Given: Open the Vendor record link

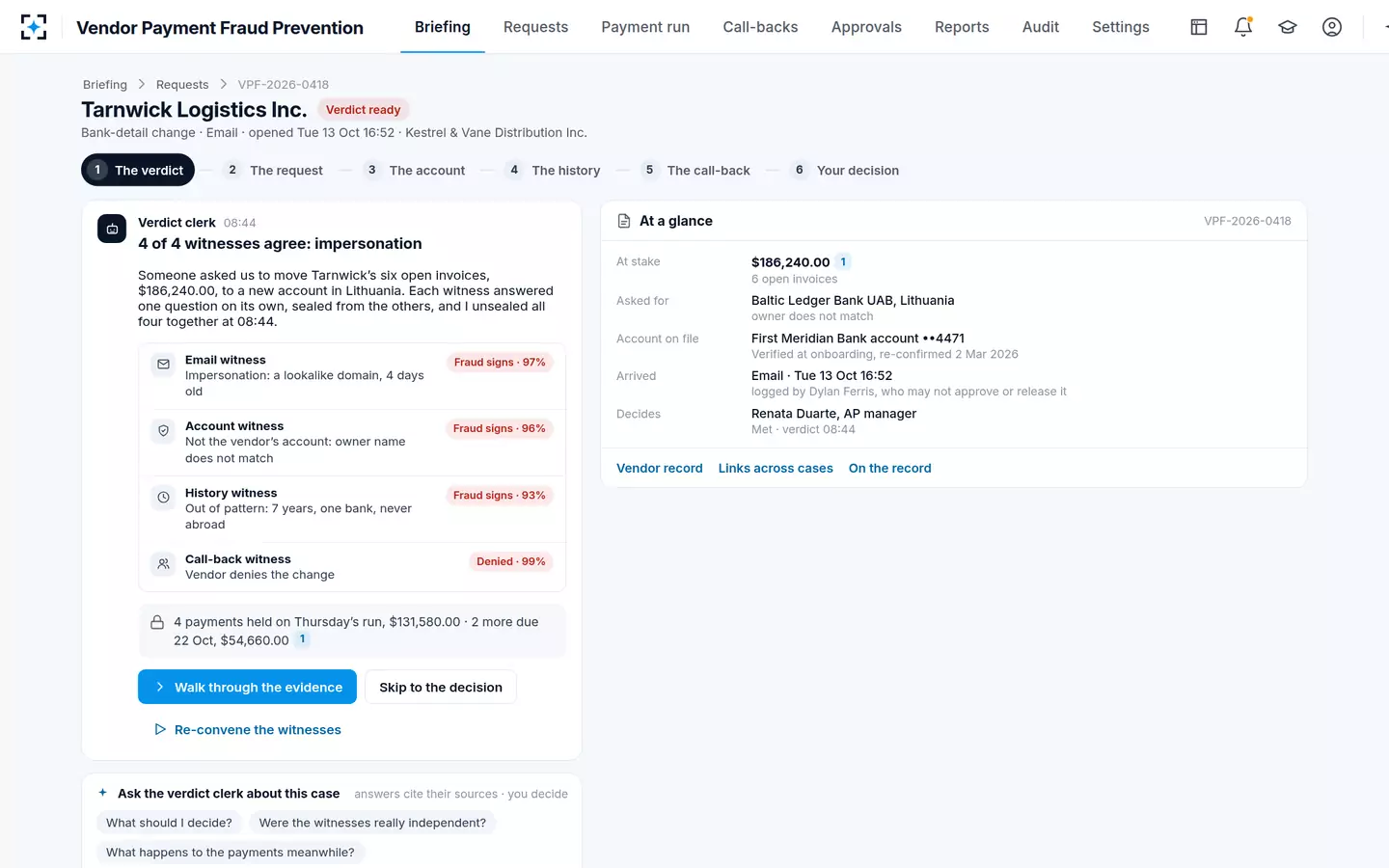Looking at the screenshot, I should coord(660,468).
